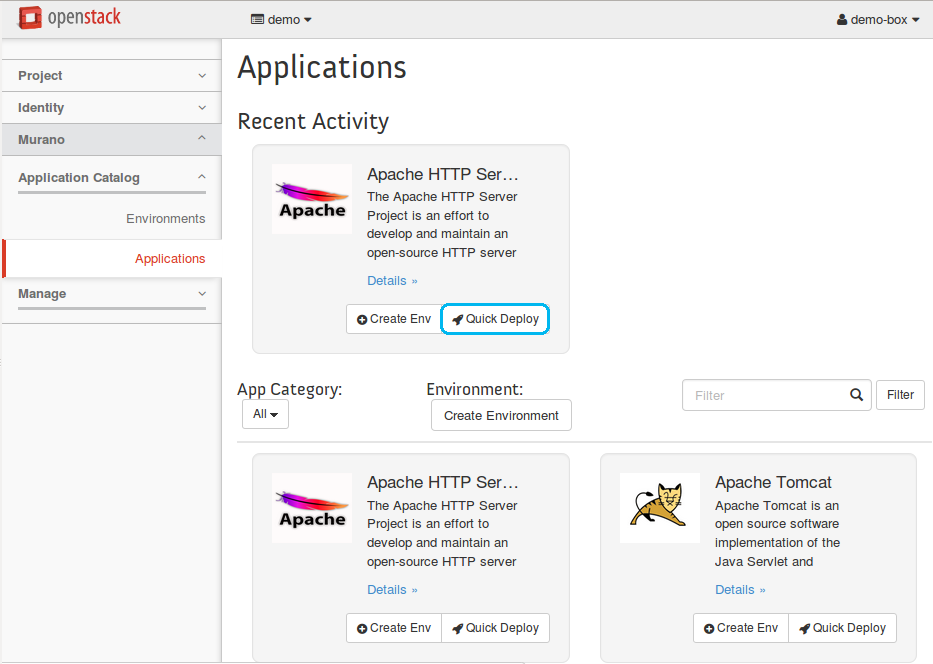Click Apache feather logo in Recent Activity
Image resolution: width=933 pixels, height=664 pixels.
(x=312, y=199)
